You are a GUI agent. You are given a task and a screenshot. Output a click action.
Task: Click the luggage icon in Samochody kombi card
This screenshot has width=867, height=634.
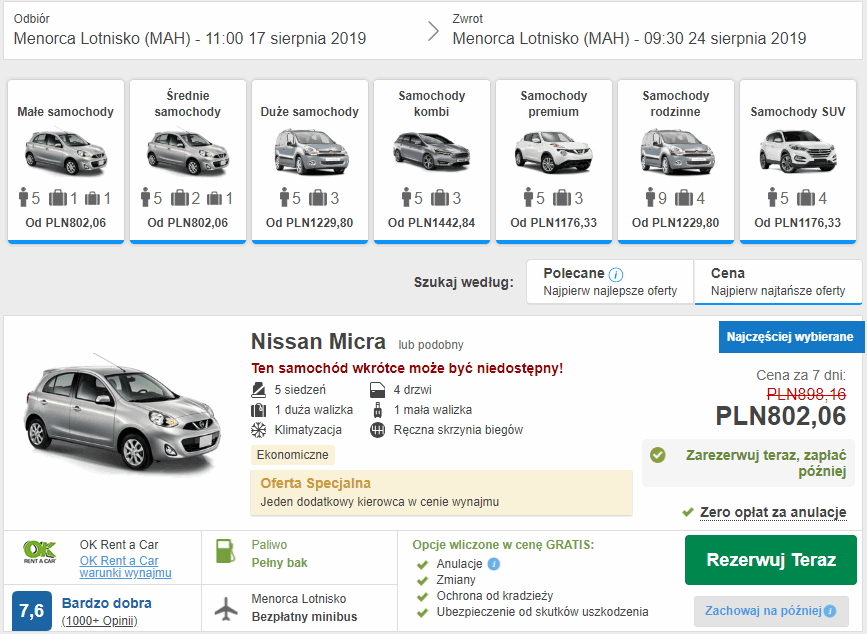(x=440, y=197)
